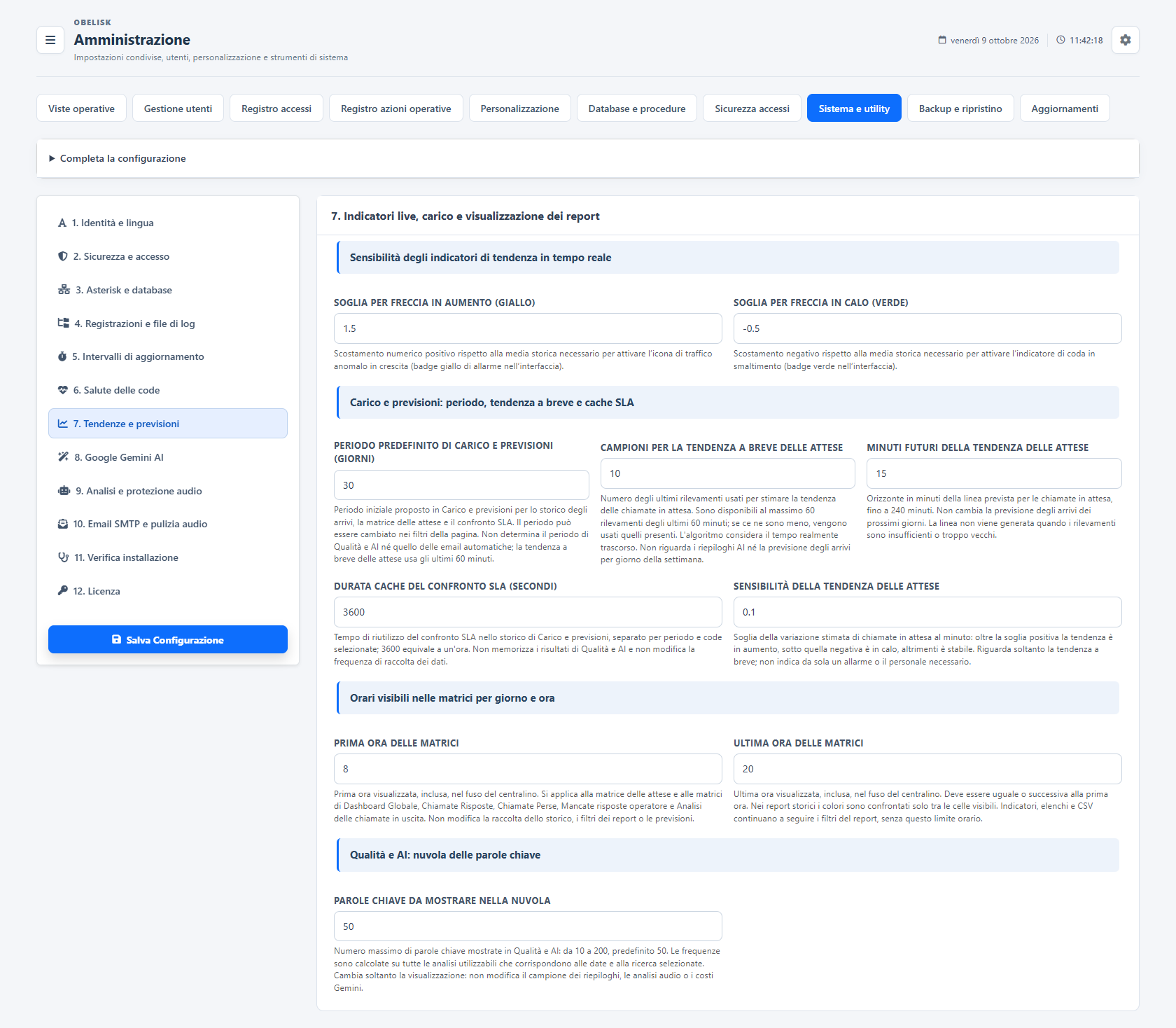1176x1028 pixels.
Task: Click the Periodo predefinito di carico field
Action: tap(461, 485)
